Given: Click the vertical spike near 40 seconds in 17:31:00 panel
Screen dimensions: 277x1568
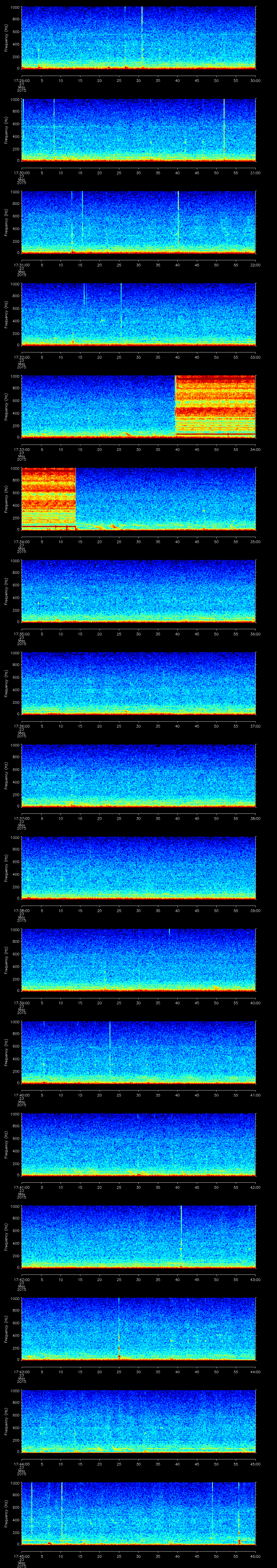Looking at the screenshot, I should click(x=178, y=217).
